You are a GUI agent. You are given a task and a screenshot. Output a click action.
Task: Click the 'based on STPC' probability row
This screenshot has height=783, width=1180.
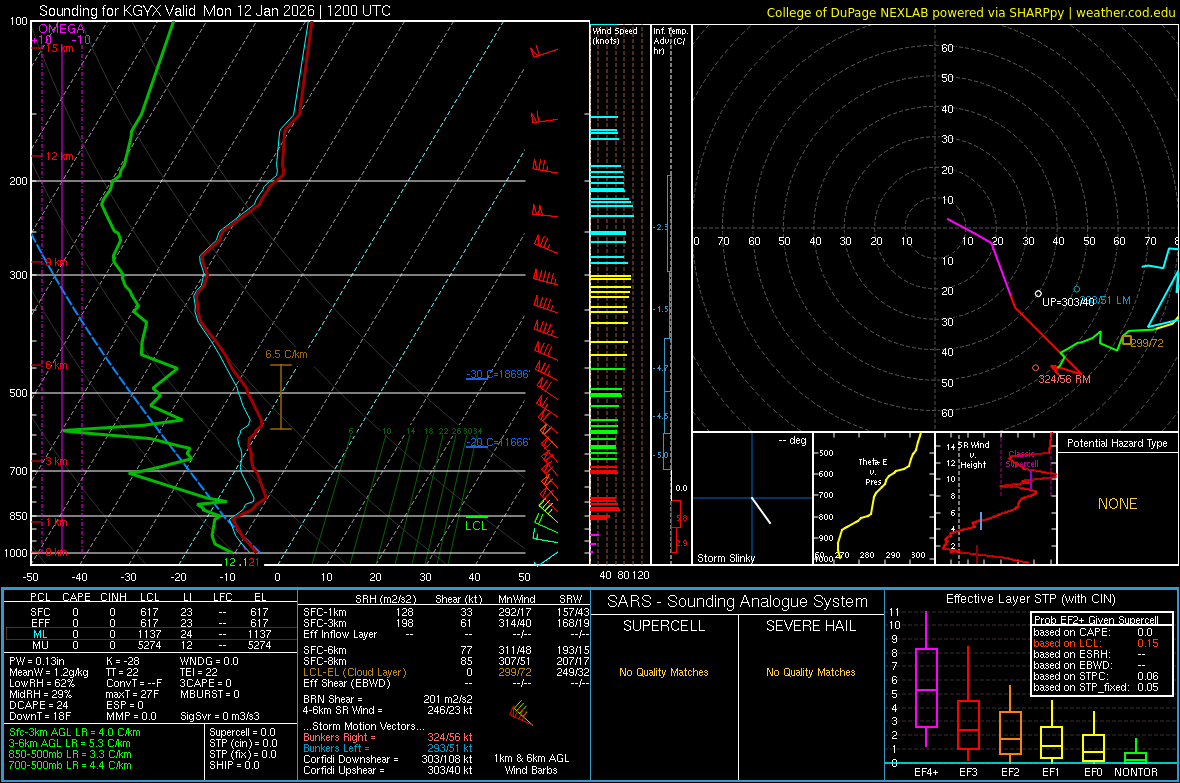click(x=1096, y=676)
